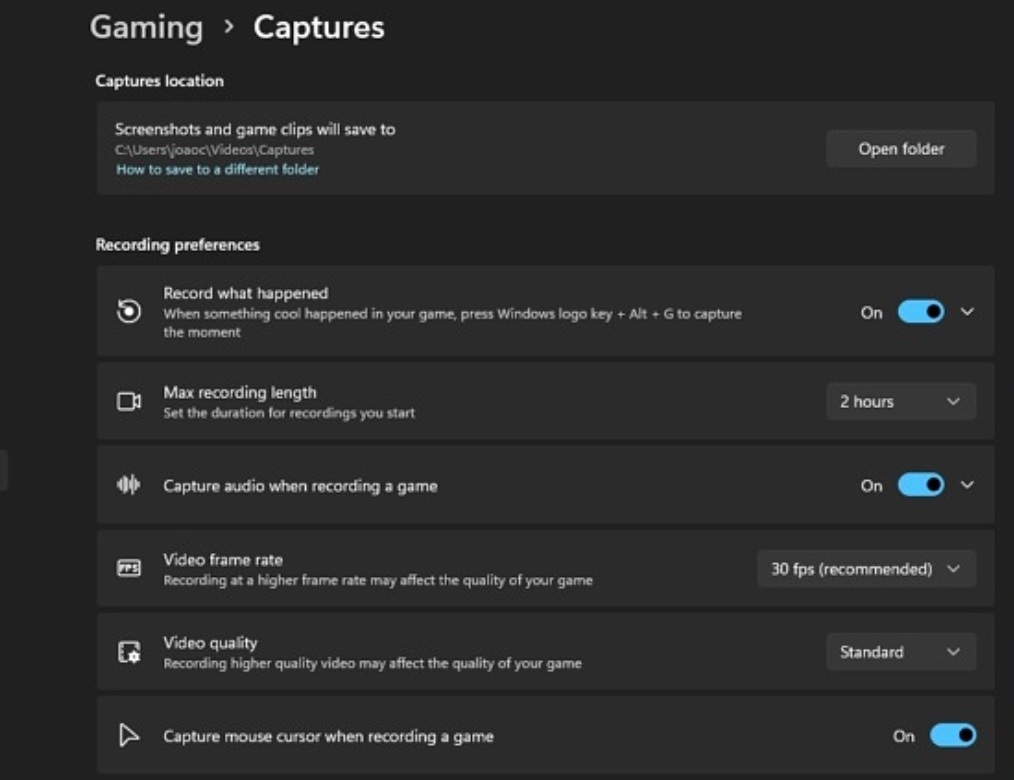Open How to save to a different folder link
The image size is (1014, 780).
(217, 169)
